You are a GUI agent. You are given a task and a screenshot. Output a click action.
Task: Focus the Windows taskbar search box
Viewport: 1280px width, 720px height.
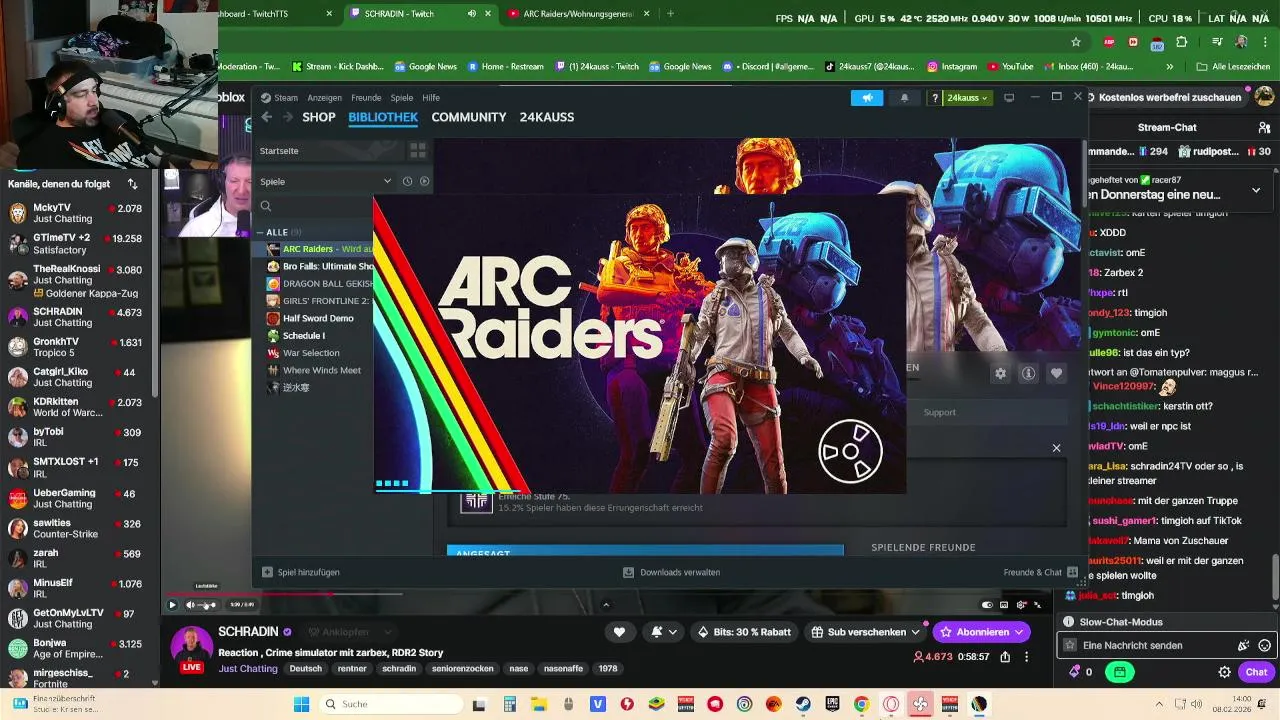[x=391, y=704]
